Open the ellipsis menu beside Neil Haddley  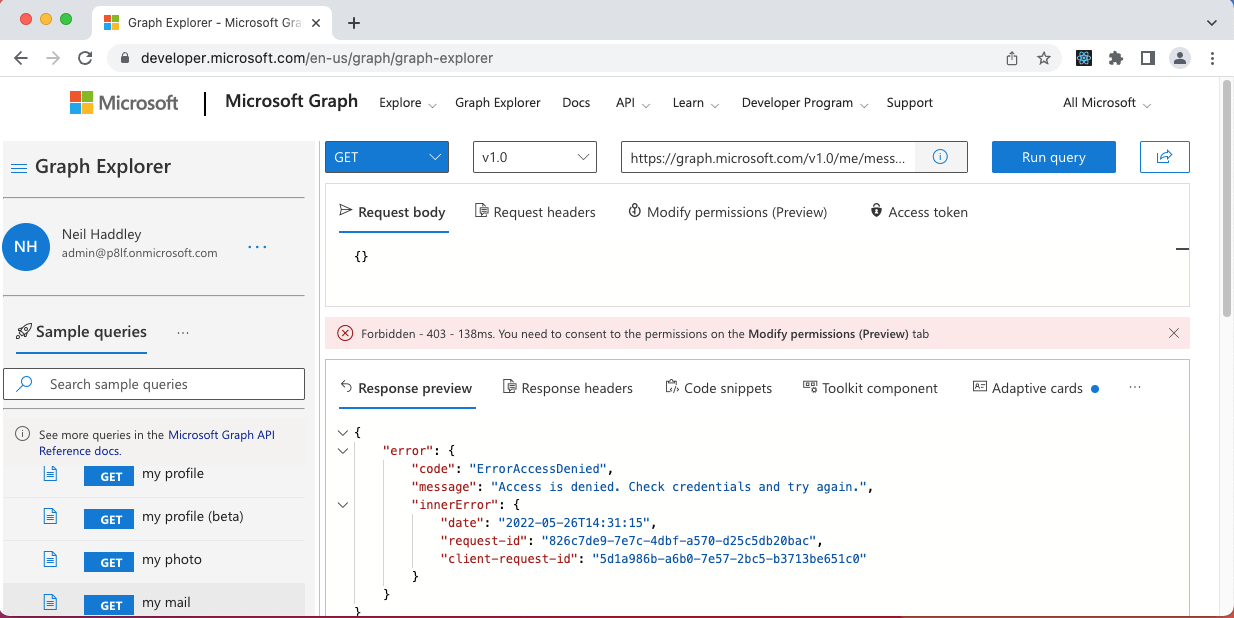tap(257, 246)
